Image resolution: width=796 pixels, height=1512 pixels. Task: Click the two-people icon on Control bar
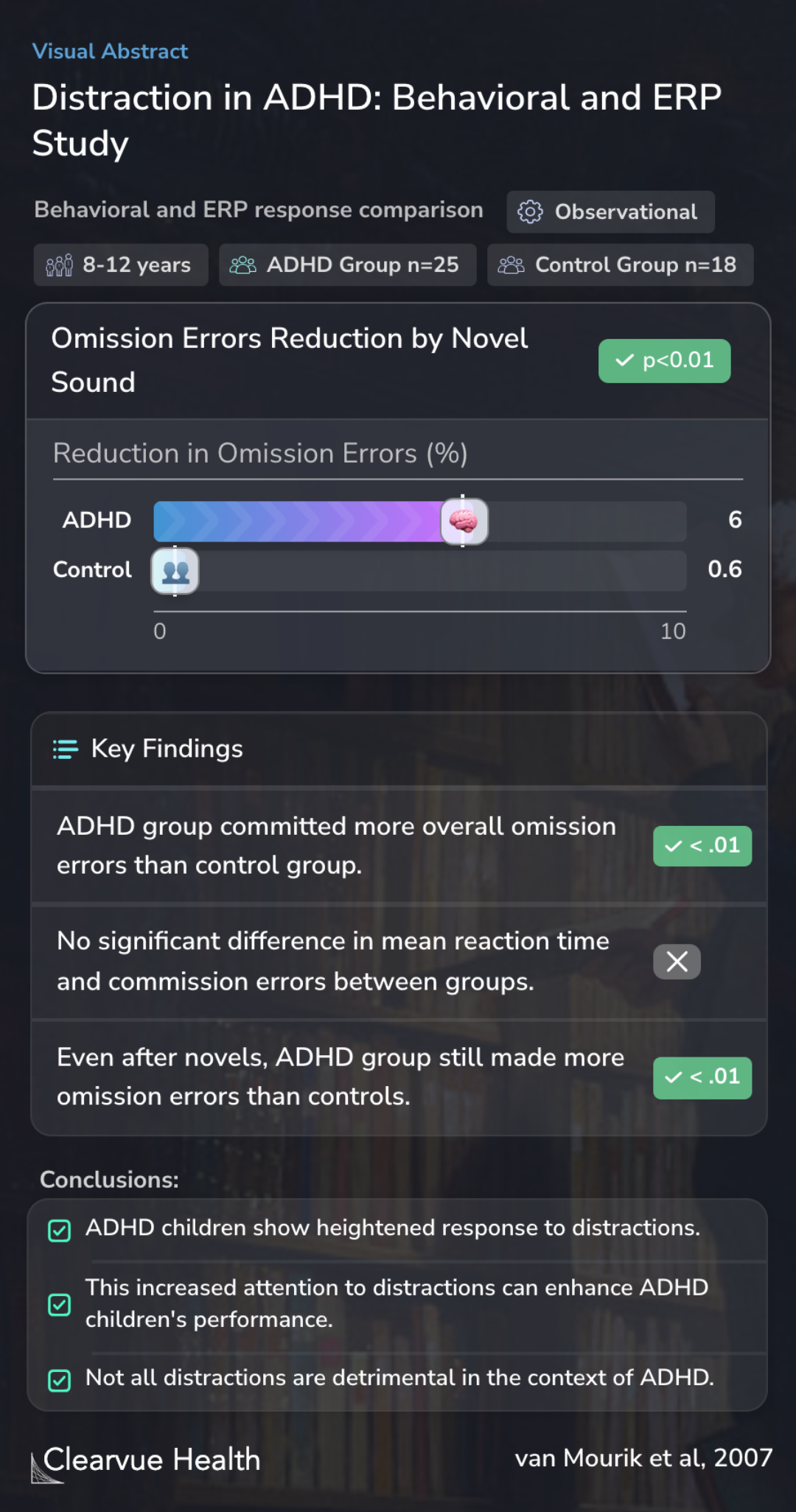pos(175,571)
